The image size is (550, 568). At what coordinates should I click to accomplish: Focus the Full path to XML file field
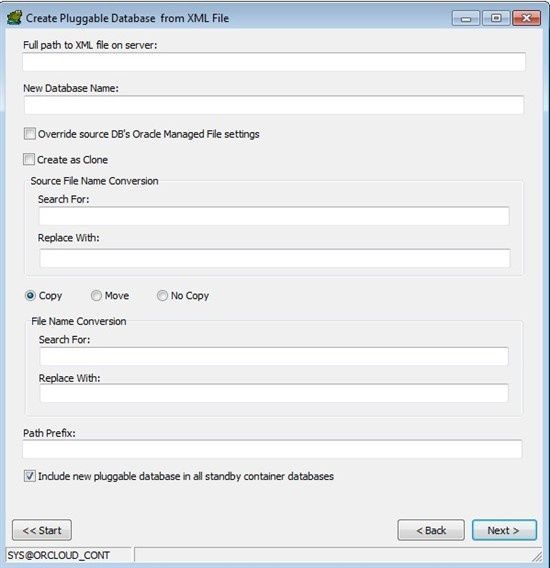(274, 62)
